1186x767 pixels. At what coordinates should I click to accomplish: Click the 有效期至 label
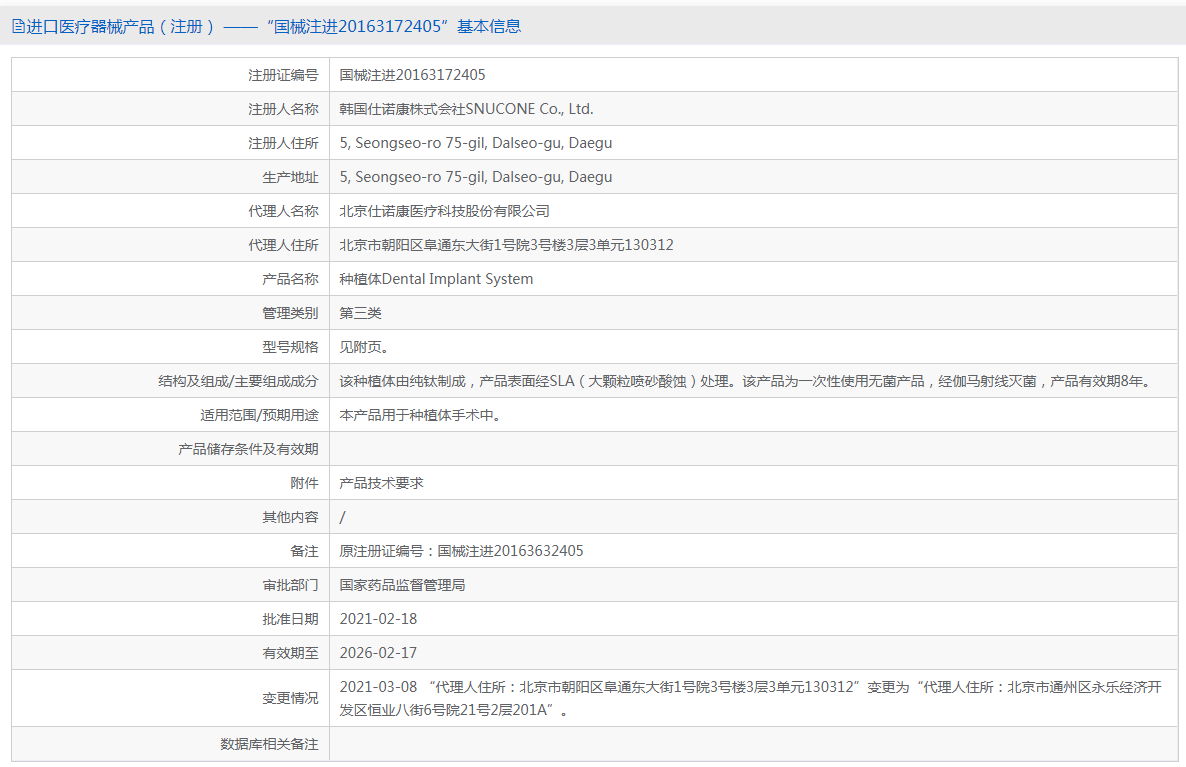click(290, 654)
